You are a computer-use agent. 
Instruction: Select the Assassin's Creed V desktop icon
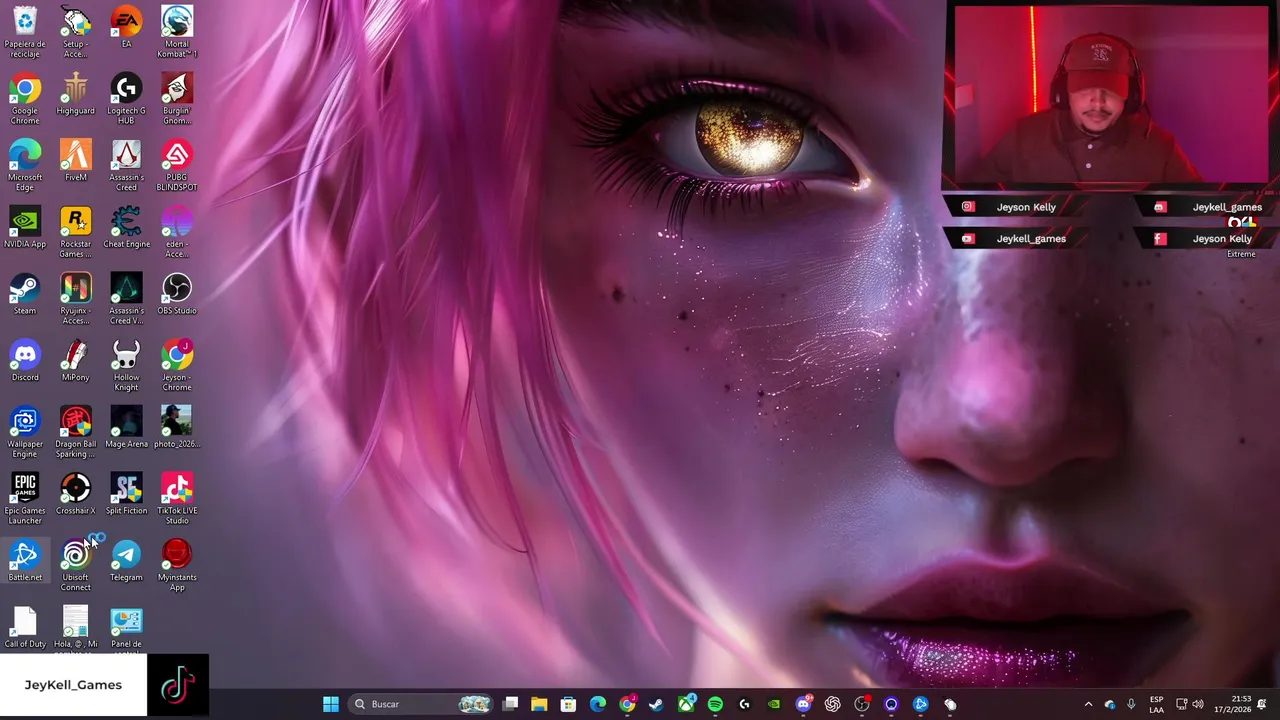[126, 298]
